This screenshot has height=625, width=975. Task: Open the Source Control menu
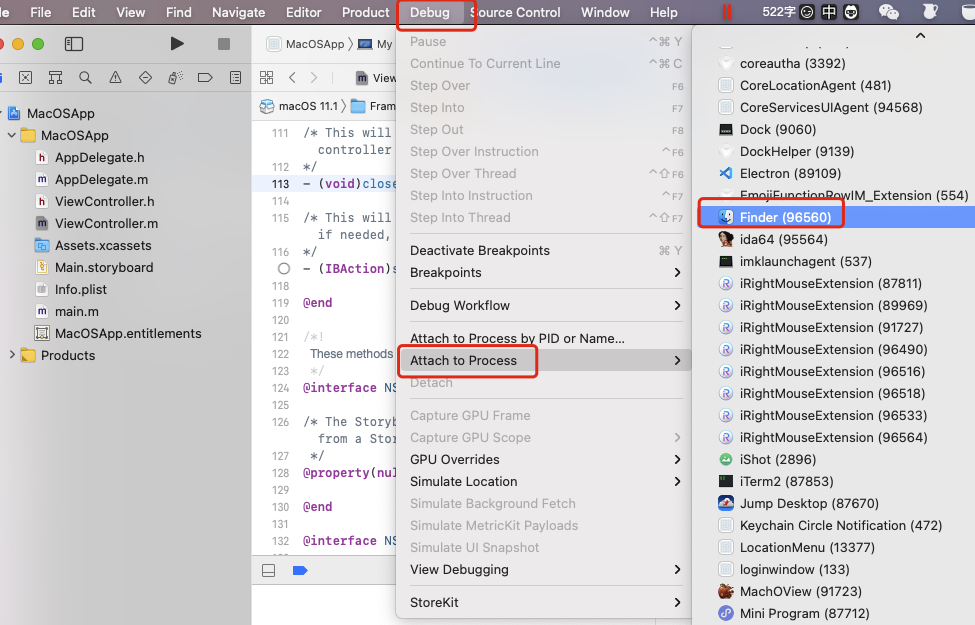click(x=515, y=12)
